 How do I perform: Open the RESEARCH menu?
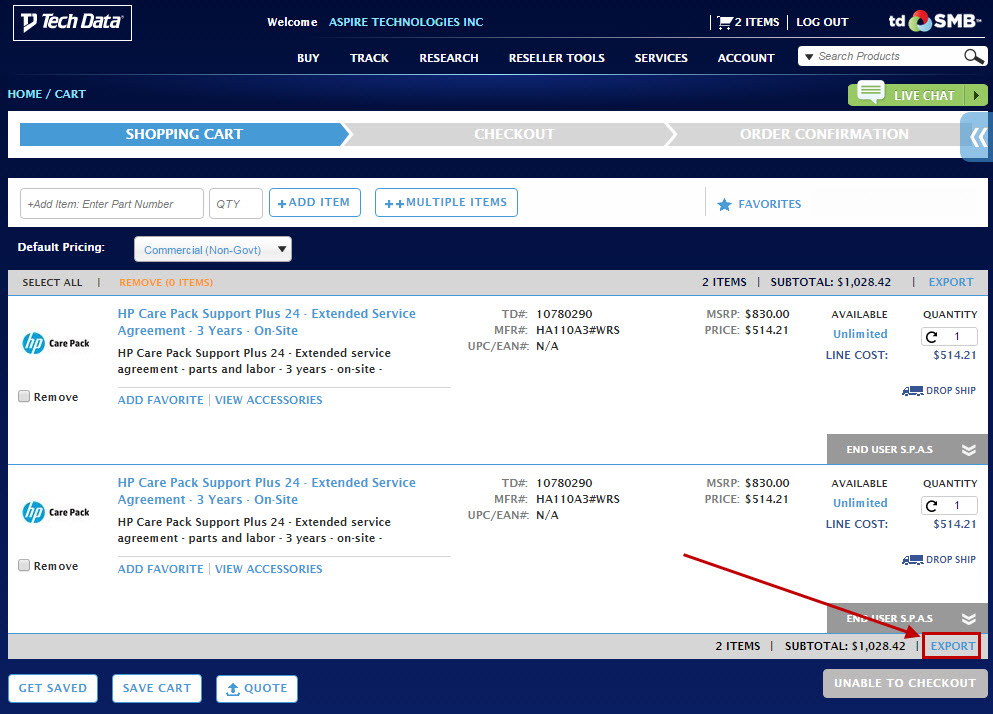pyautogui.click(x=448, y=58)
